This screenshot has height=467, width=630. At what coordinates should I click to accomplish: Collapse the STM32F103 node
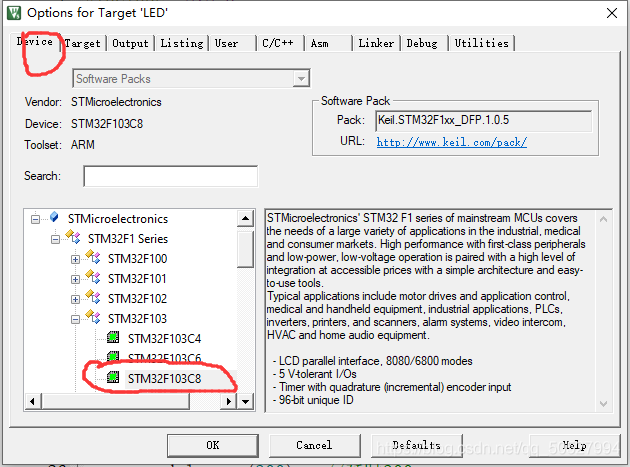pos(75,320)
